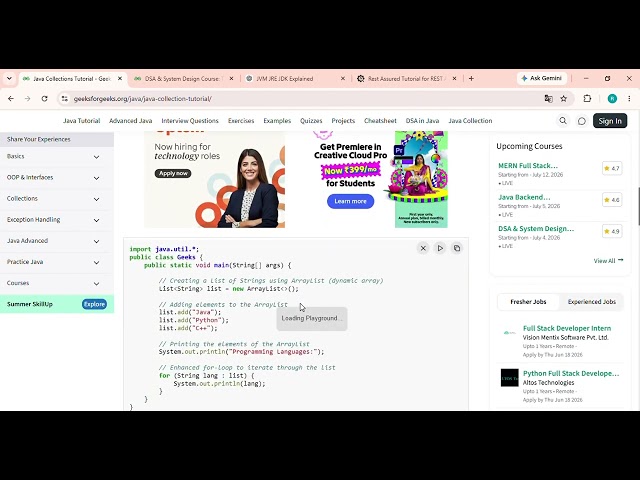Image resolution: width=640 pixels, height=480 pixels.
Task: Open Full Stack Developer Intern job
Action: click(567, 328)
